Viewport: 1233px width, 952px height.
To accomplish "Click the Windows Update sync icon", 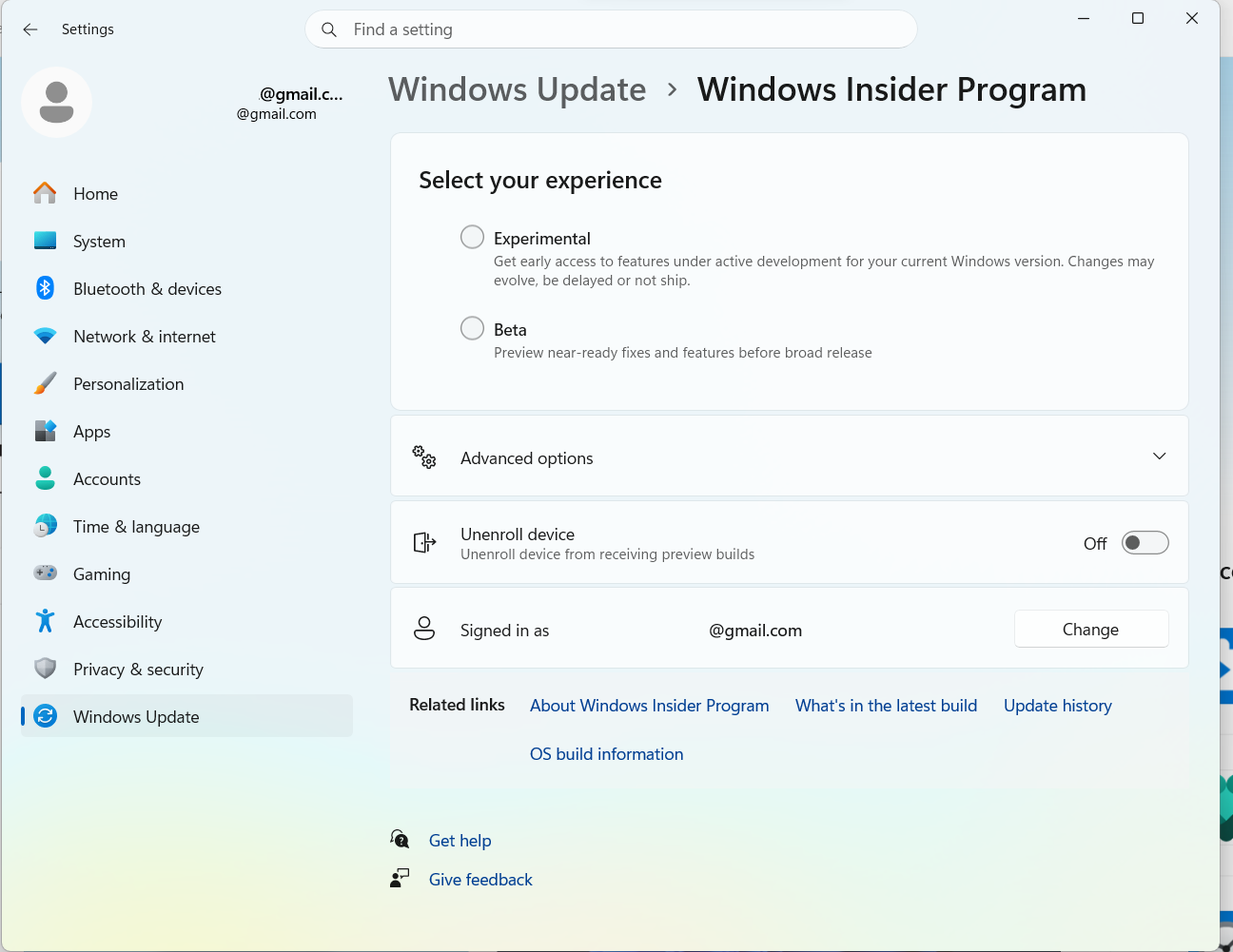I will [x=45, y=716].
